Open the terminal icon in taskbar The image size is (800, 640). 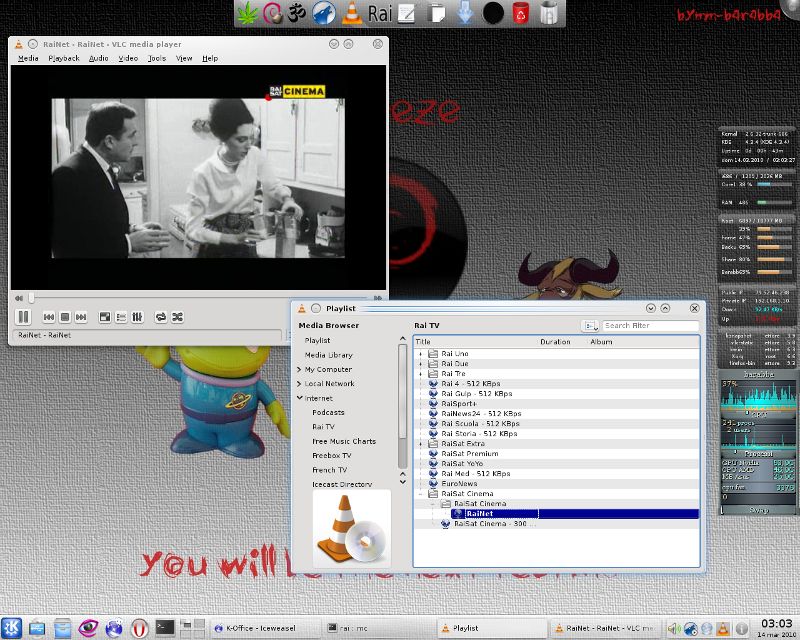tap(165, 627)
